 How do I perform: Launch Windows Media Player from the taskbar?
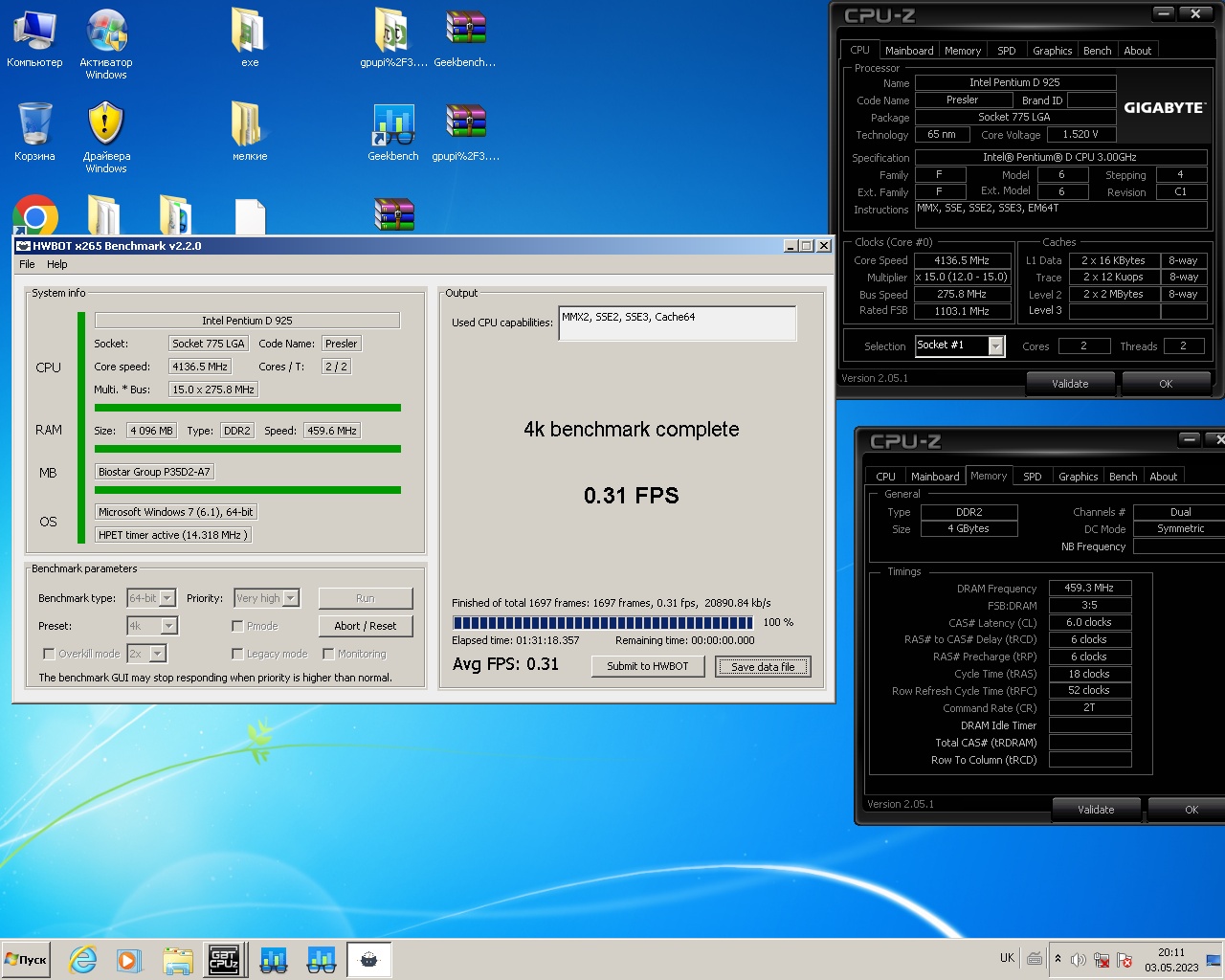pyautogui.click(x=129, y=959)
